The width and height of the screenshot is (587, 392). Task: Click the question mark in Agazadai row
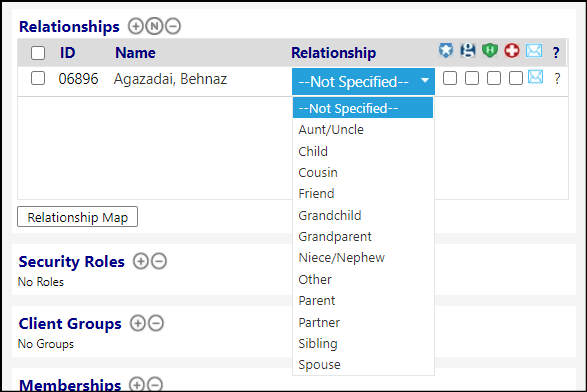(x=557, y=79)
